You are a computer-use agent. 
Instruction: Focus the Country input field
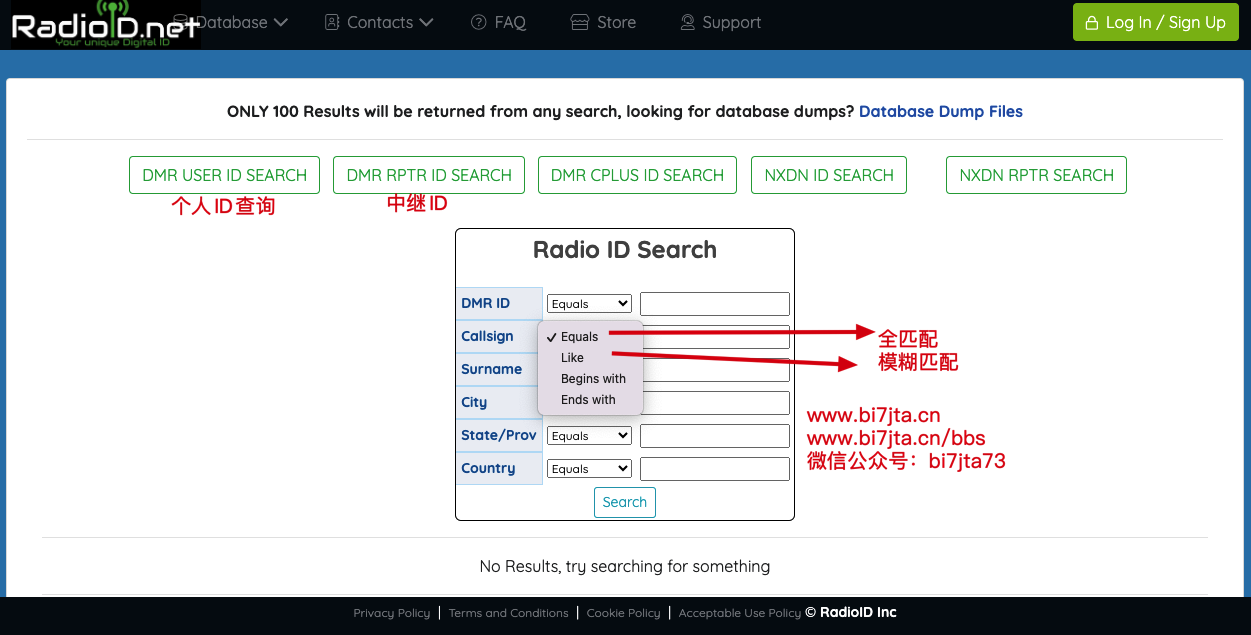[715, 469]
